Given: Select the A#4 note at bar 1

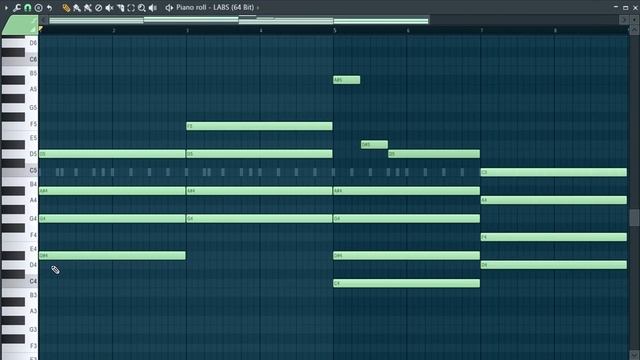Looking at the screenshot, I should 112,191.
